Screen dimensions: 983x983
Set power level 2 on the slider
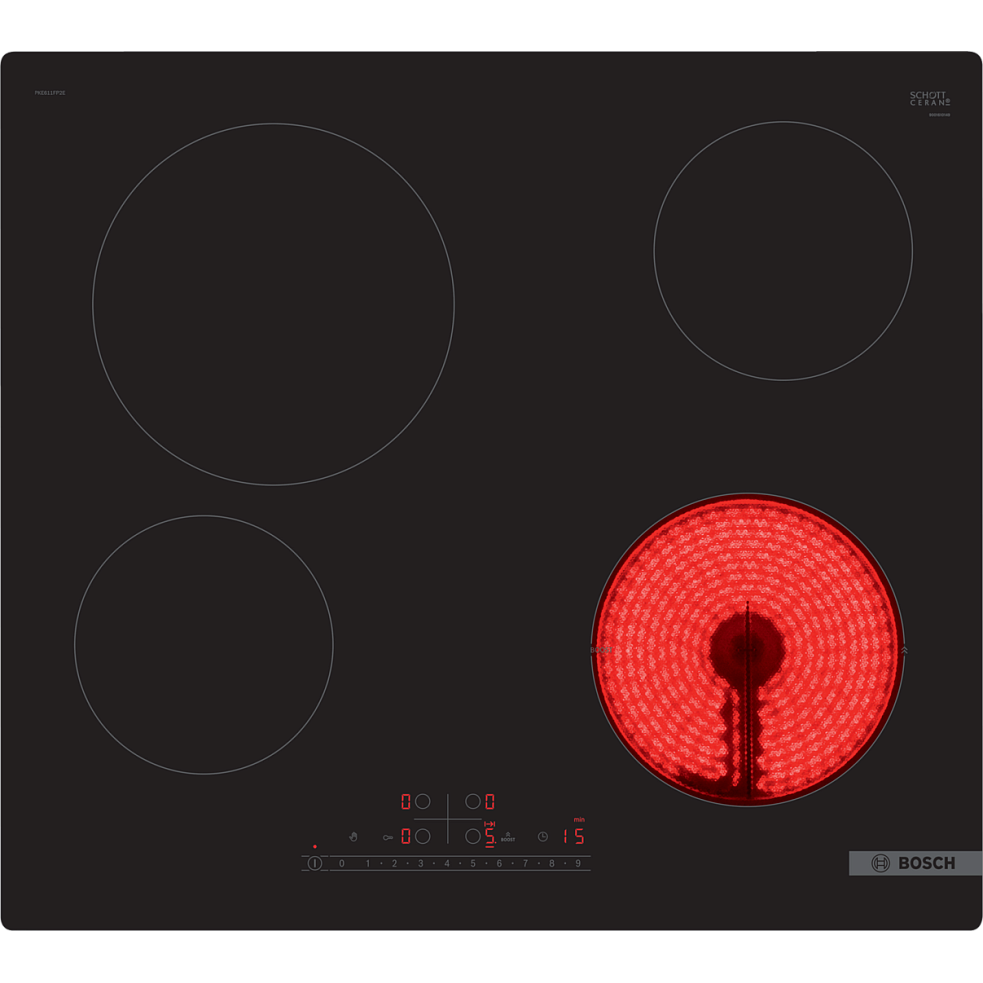pos(394,863)
